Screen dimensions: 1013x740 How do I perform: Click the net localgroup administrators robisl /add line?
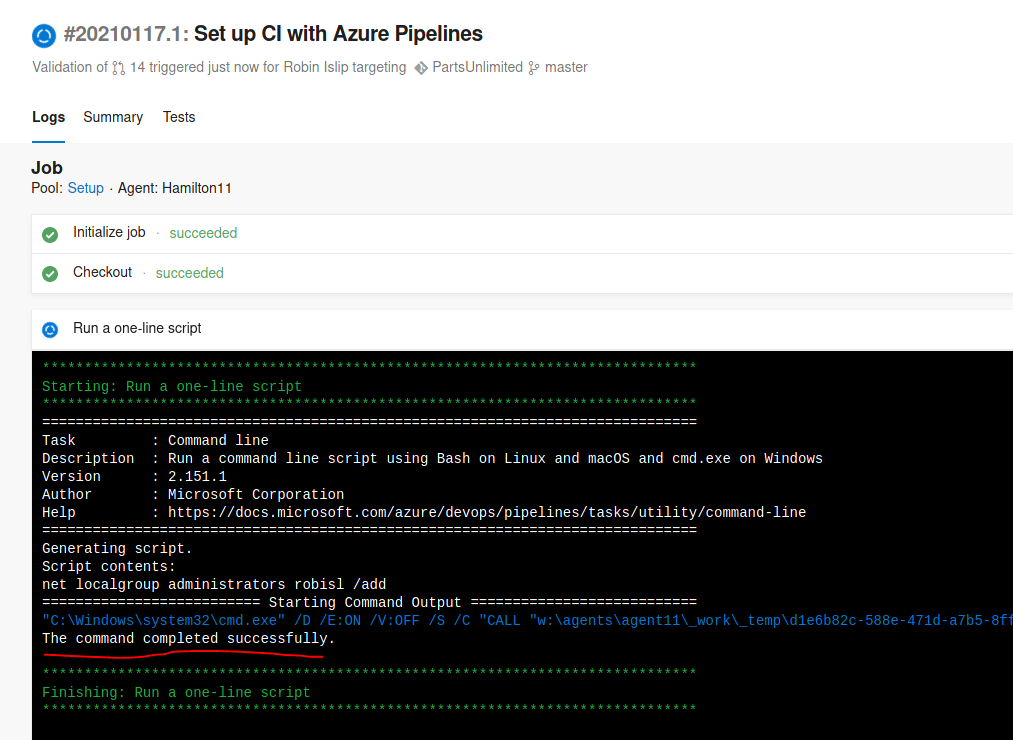(214, 585)
